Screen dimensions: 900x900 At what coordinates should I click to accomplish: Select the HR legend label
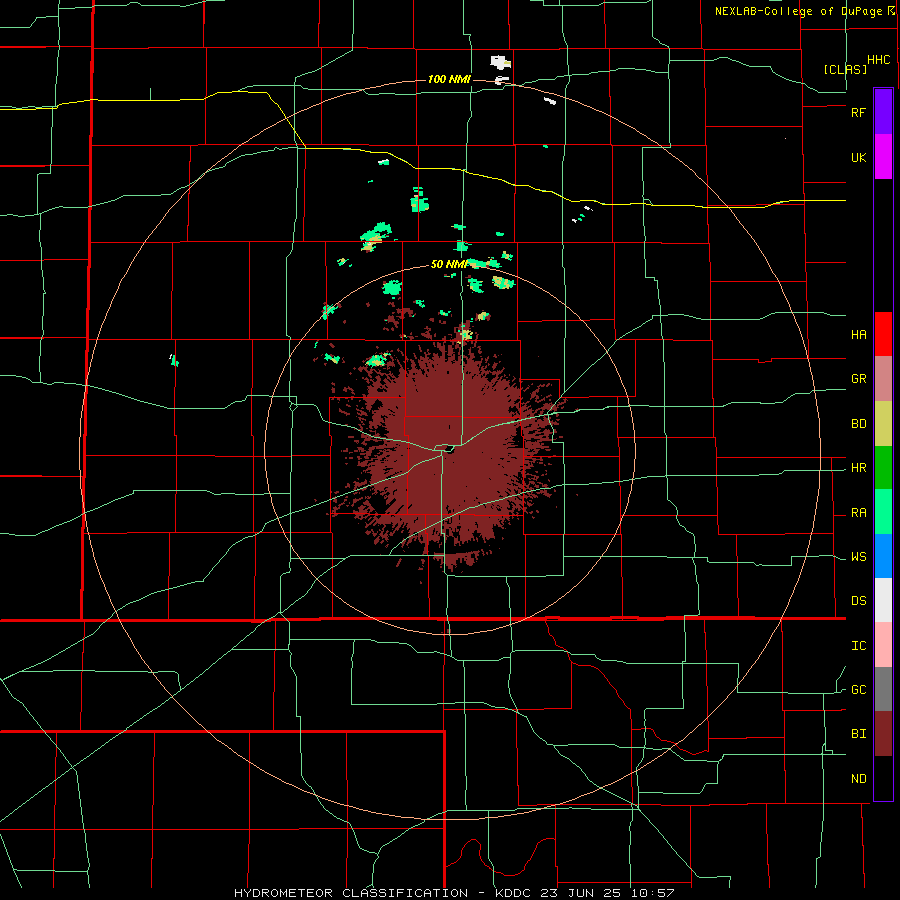coord(858,468)
